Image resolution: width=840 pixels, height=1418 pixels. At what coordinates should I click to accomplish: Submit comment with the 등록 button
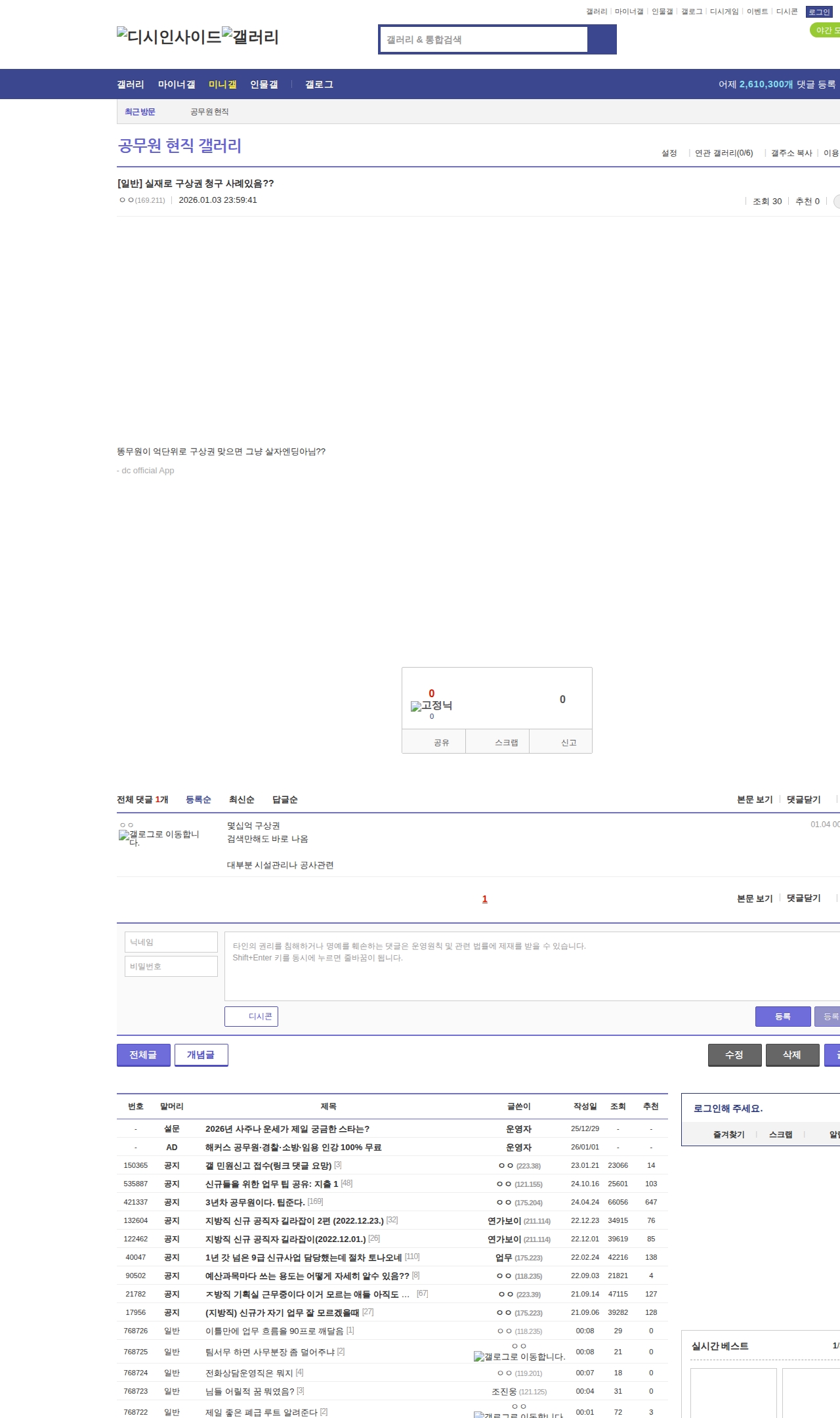[x=782, y=1016]
